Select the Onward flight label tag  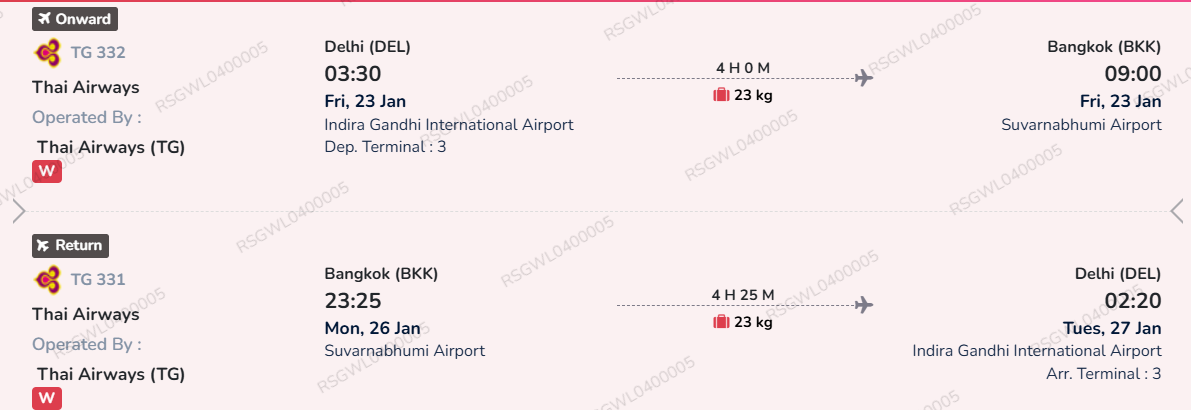pos(75,19)
